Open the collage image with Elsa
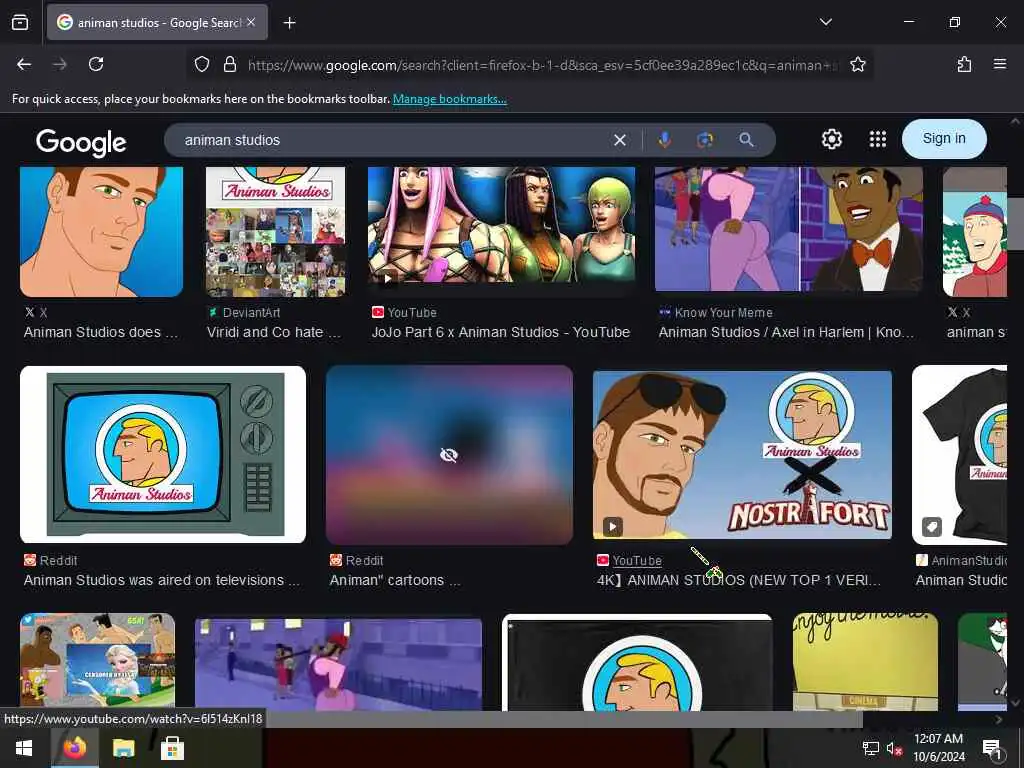The height and width of the screenshot is (768, 1024). [97, 662]
